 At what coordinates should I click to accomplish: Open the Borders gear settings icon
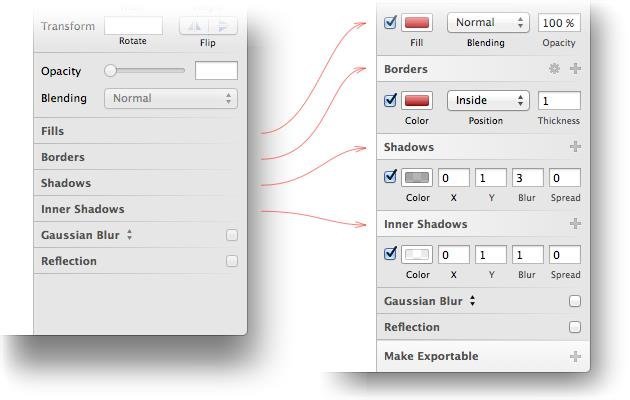click(554, 69)
